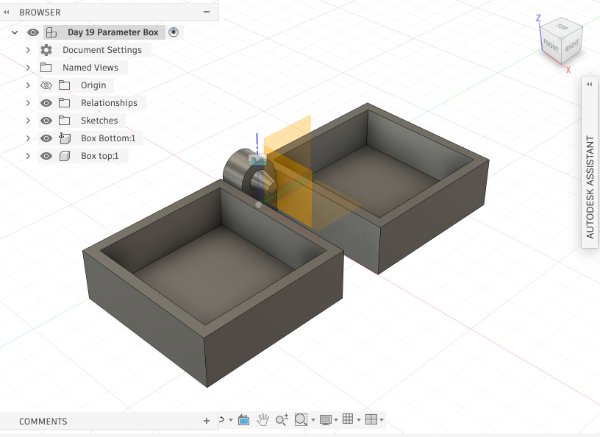Expand the Origin folder
Viewport: 600px width, 437px height.
pyautogui.click(x=28, y=85)
